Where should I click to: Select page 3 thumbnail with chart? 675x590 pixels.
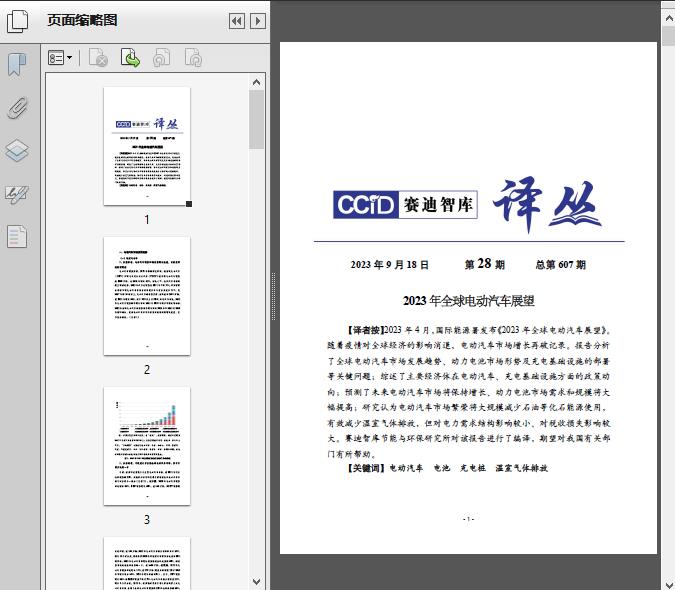click(147, 446)
